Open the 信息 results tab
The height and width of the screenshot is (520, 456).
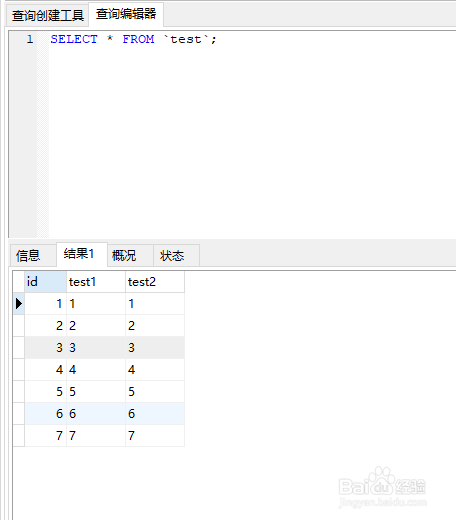pos(33,255)
